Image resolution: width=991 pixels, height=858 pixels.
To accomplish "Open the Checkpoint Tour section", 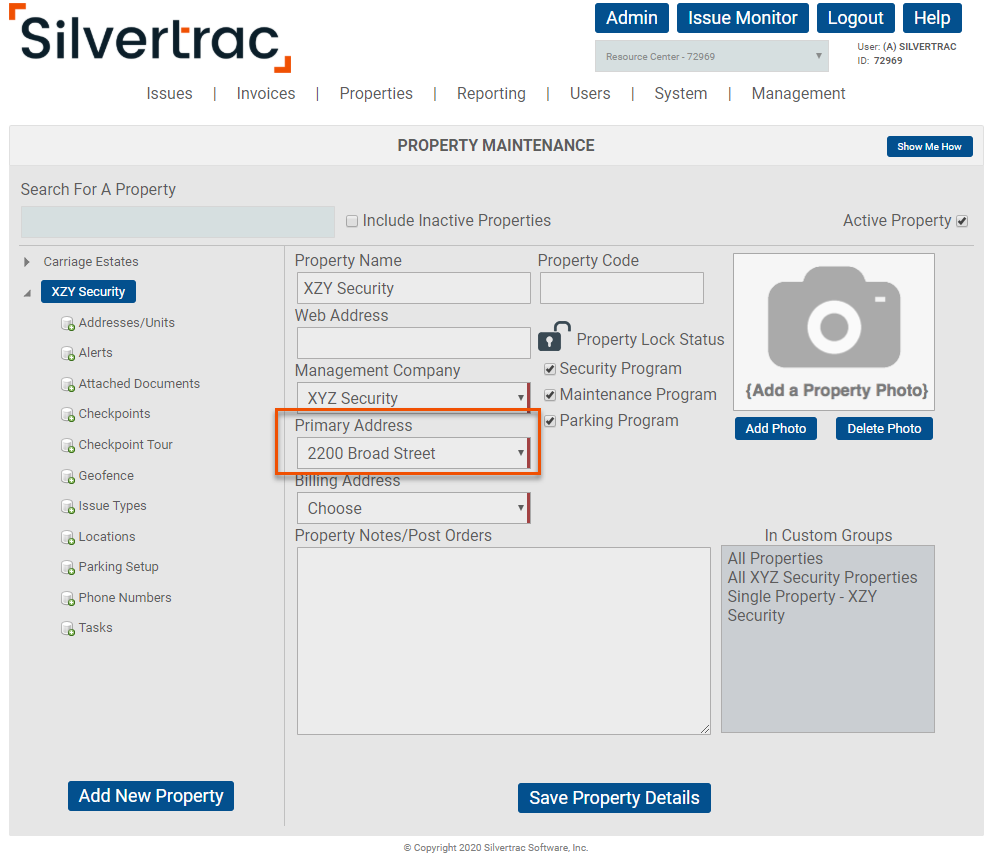I will 125,445.
